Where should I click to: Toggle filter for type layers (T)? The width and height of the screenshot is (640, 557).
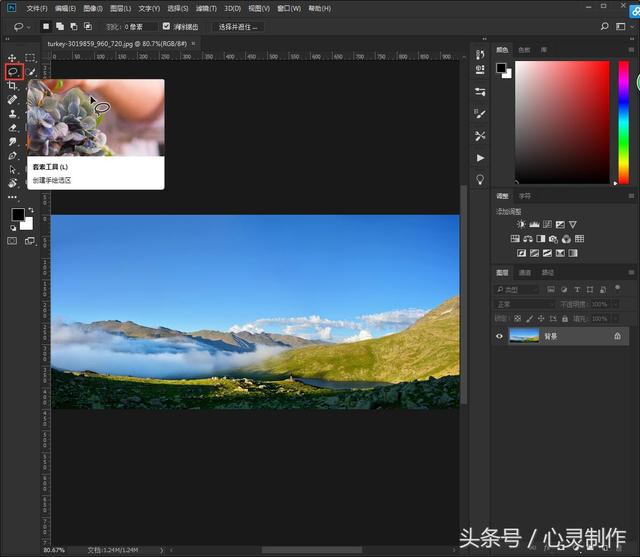click(577, 290)
